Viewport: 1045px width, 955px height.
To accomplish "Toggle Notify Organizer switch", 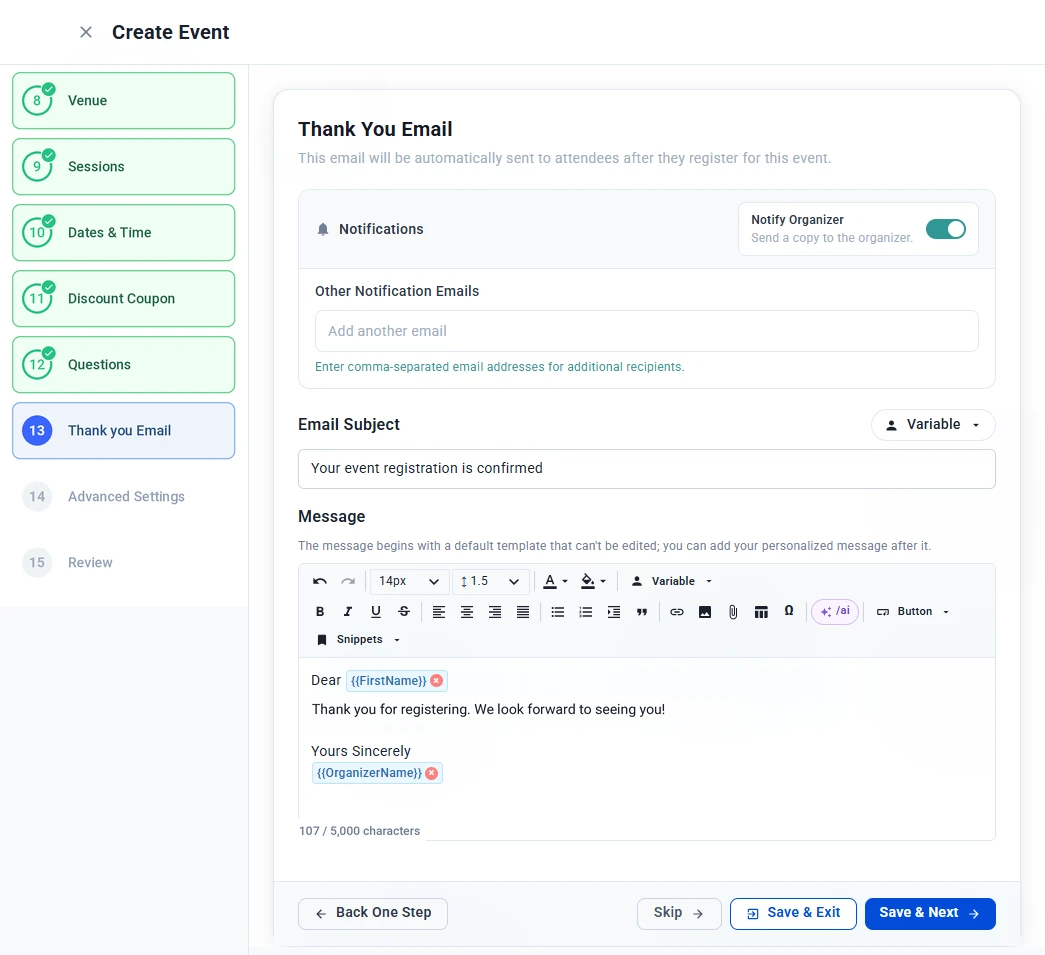I will click(945, 229).
